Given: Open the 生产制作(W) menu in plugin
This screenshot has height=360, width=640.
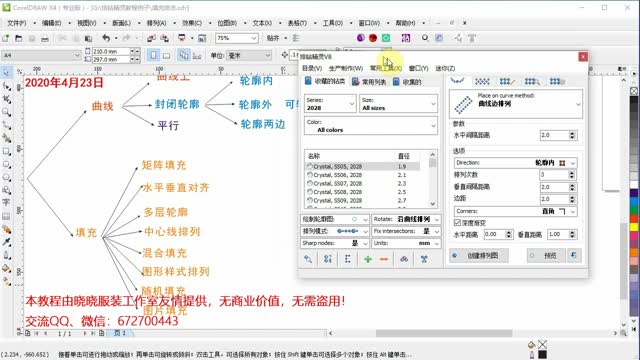Looking at the screenshot, I should click(346, 68).
